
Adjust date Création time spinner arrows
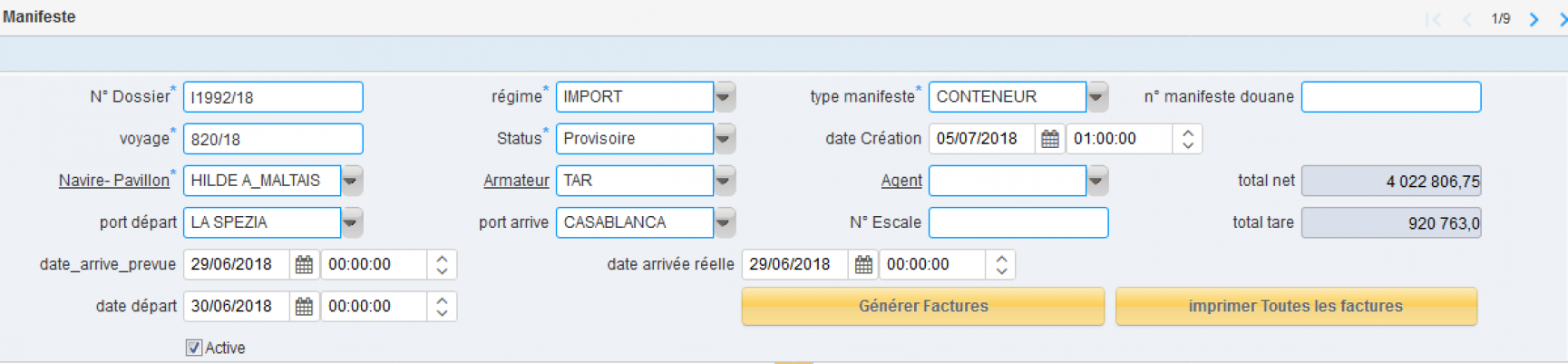pyautogui.click(x=1187, y=139)
